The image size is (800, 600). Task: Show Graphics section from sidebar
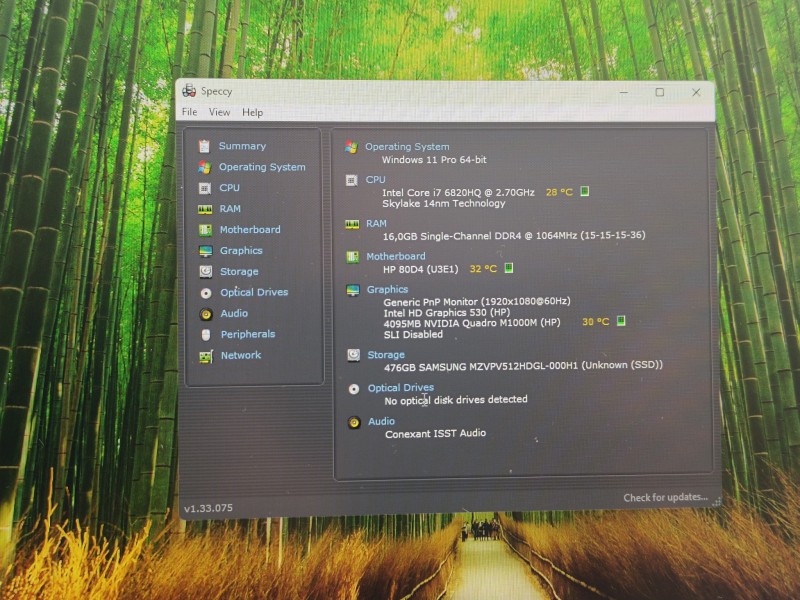(x=241, y=251)
